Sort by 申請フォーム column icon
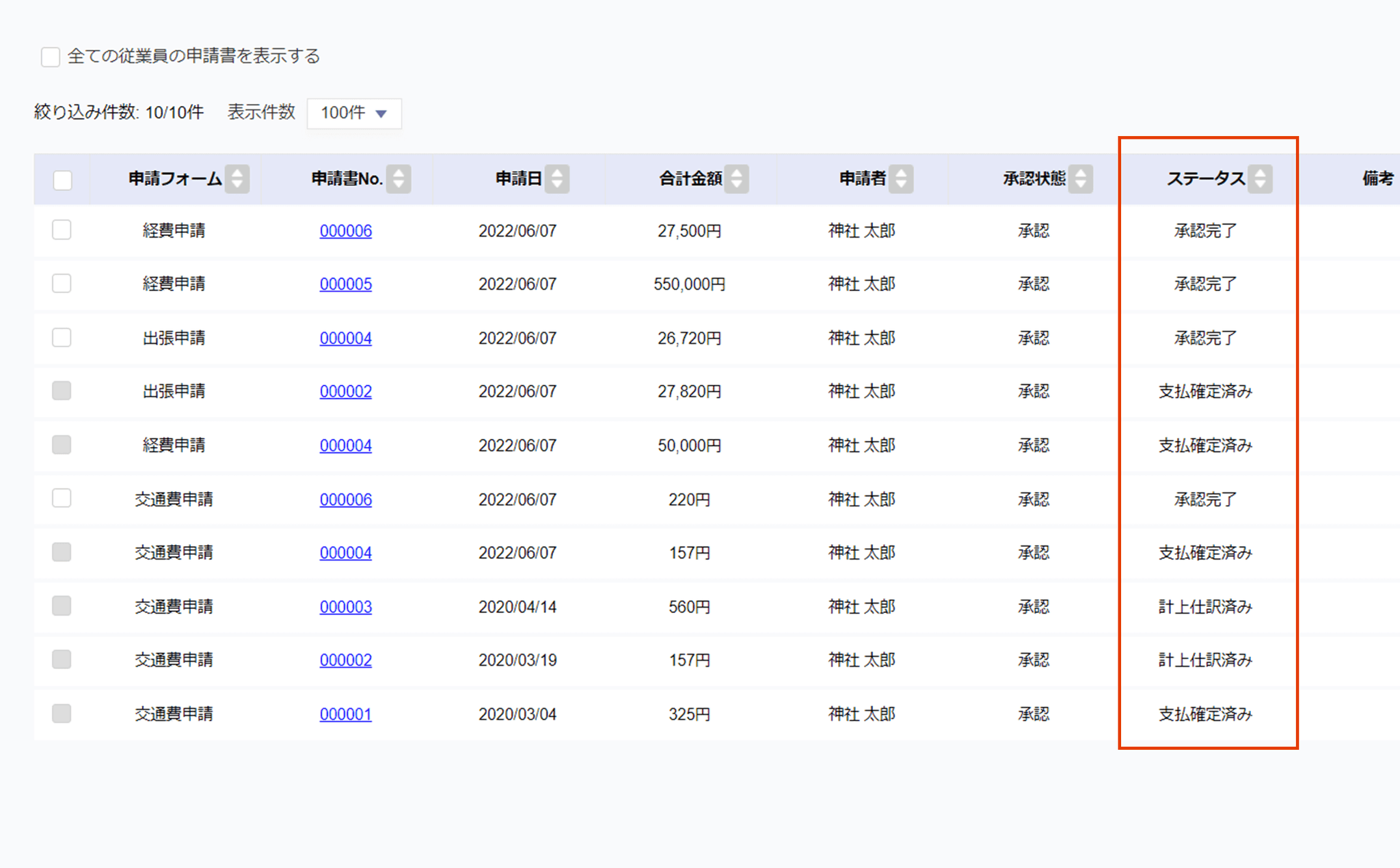Viewport: 1400px width, 868px height. 237,179
